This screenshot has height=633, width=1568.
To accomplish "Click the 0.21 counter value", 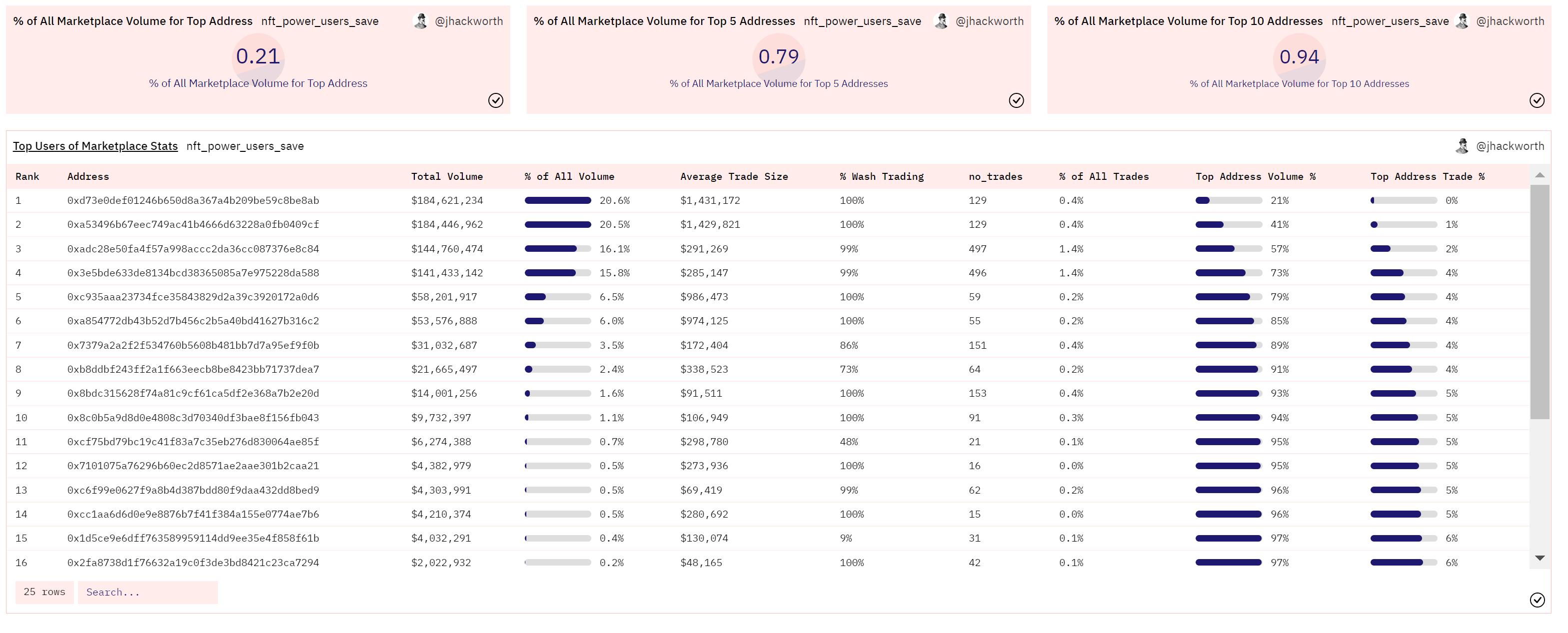I will tap(258, 56).
